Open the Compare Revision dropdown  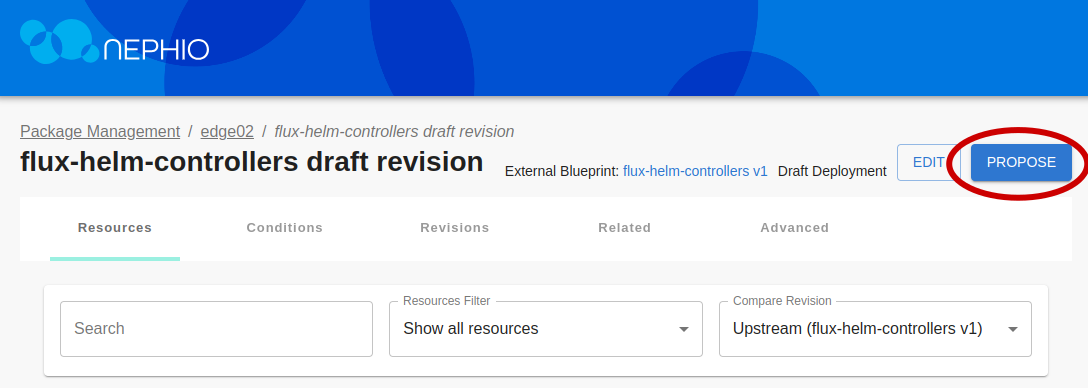pyautogui.click(x=876, y=329)
